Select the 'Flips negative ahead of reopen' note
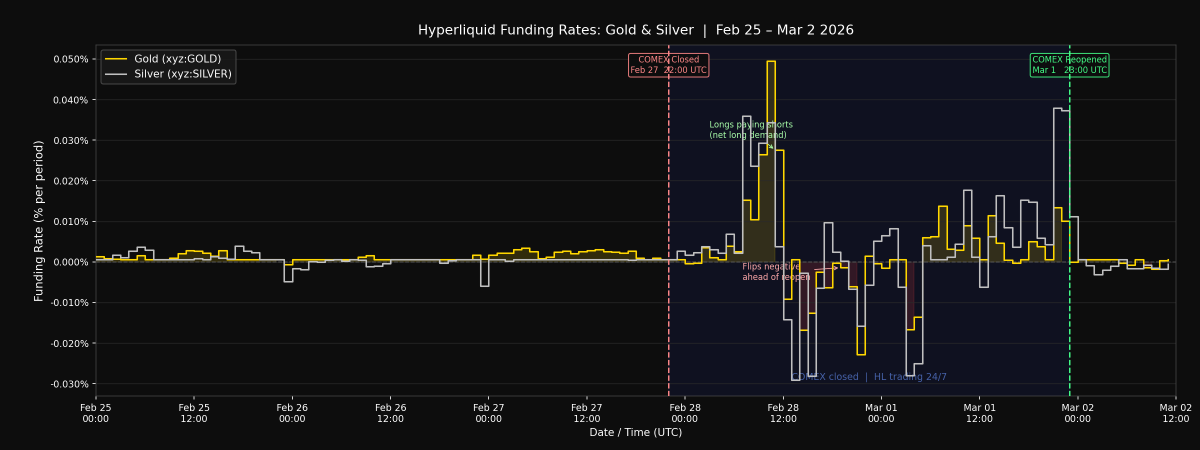The height and width of the screenshot is (450, 1200). click(776, 272)
